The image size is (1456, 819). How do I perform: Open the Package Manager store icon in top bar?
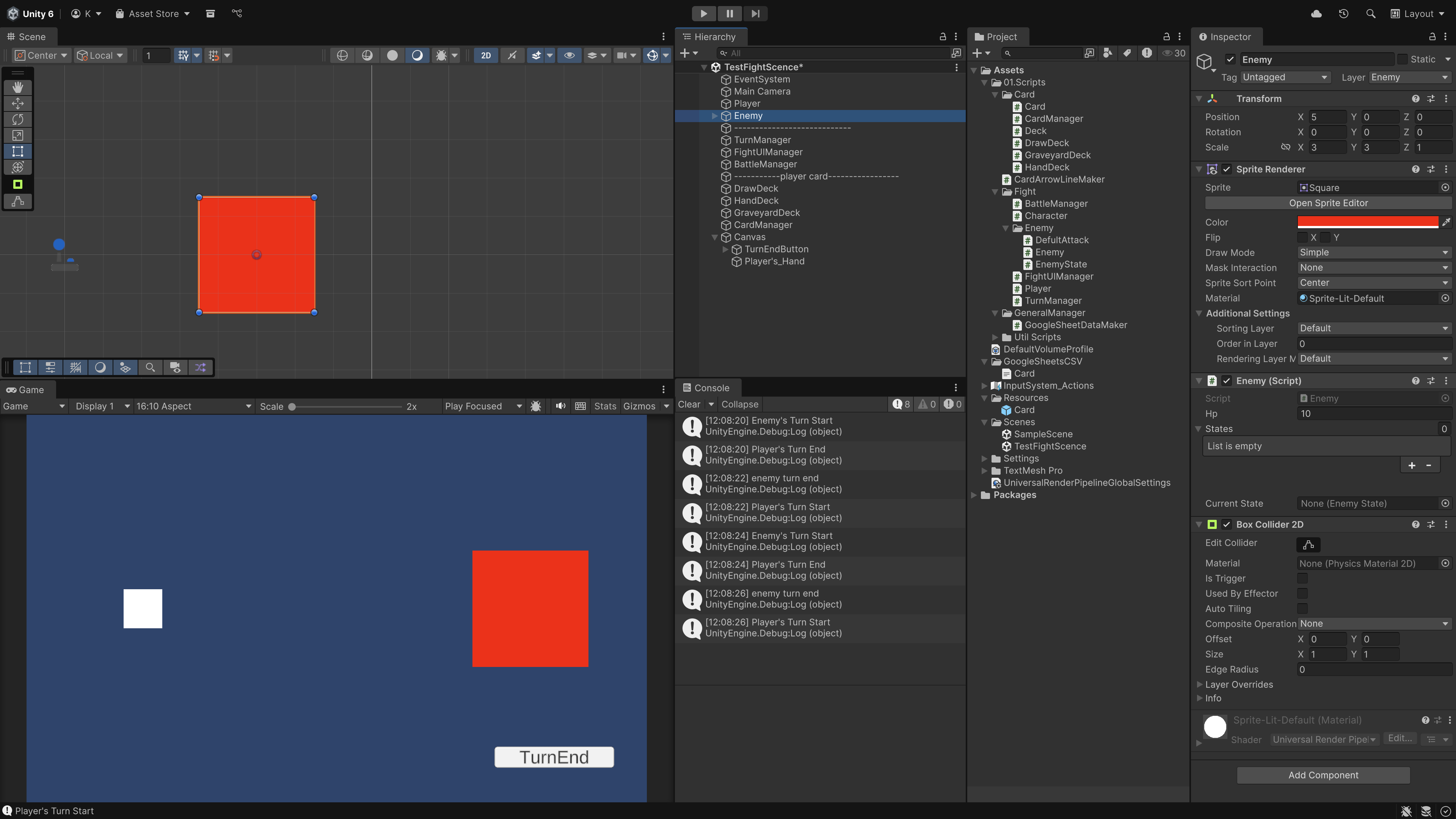210,14
